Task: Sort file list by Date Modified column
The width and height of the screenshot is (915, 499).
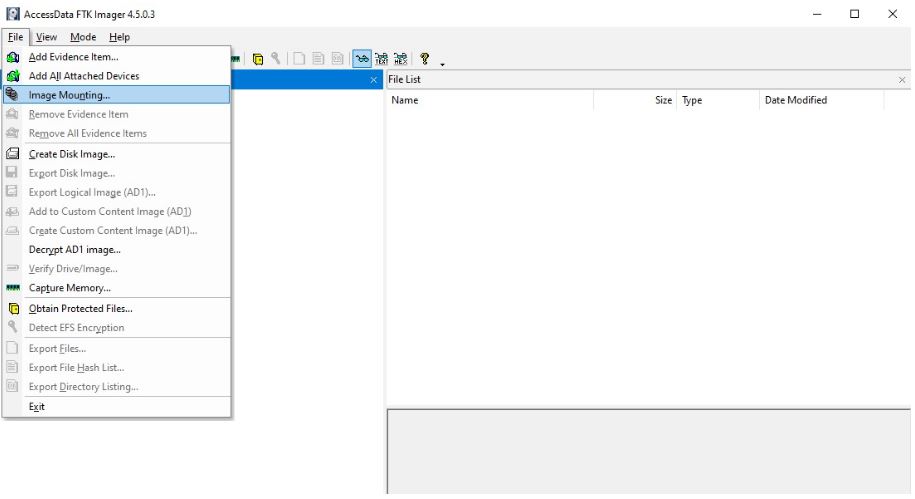Action: [822, 100]
